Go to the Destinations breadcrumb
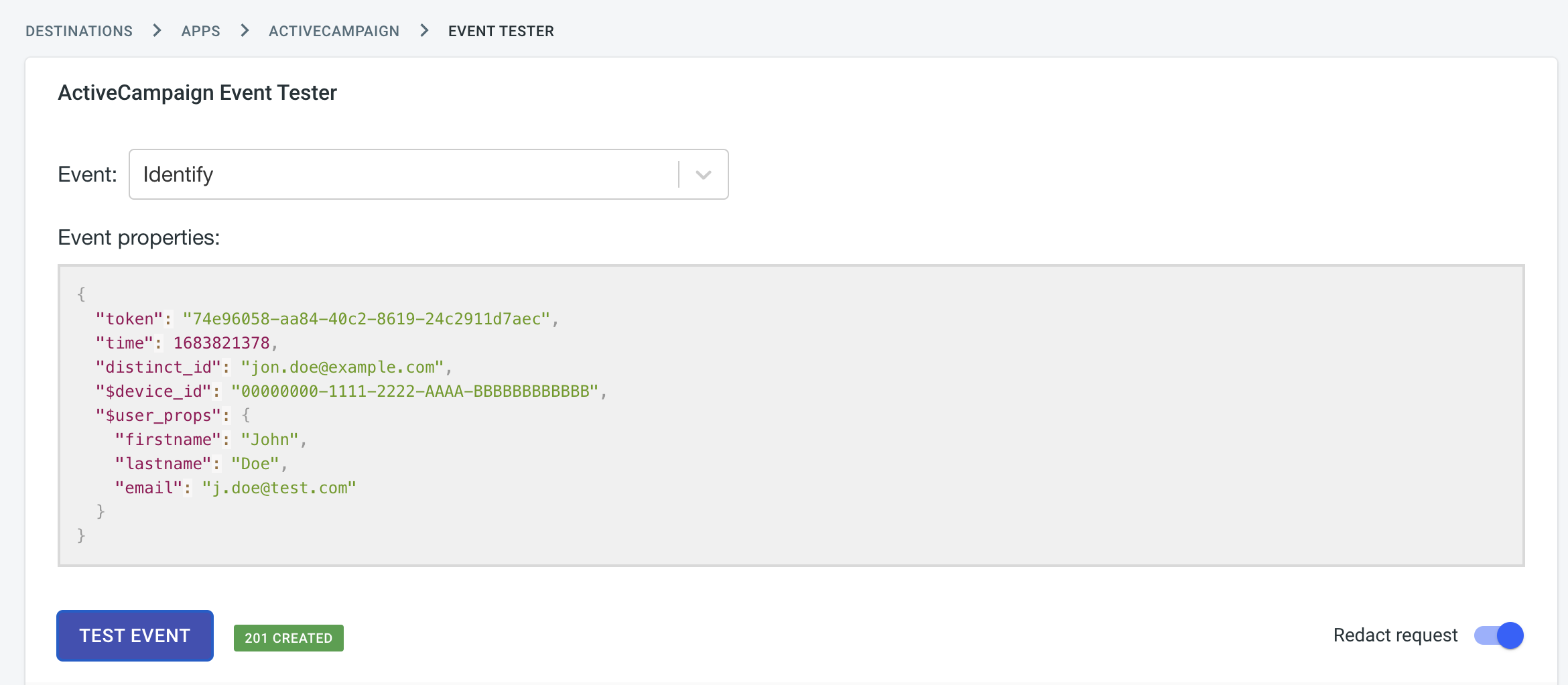Viewport: 1568px width, 685px height. point(79,31)
